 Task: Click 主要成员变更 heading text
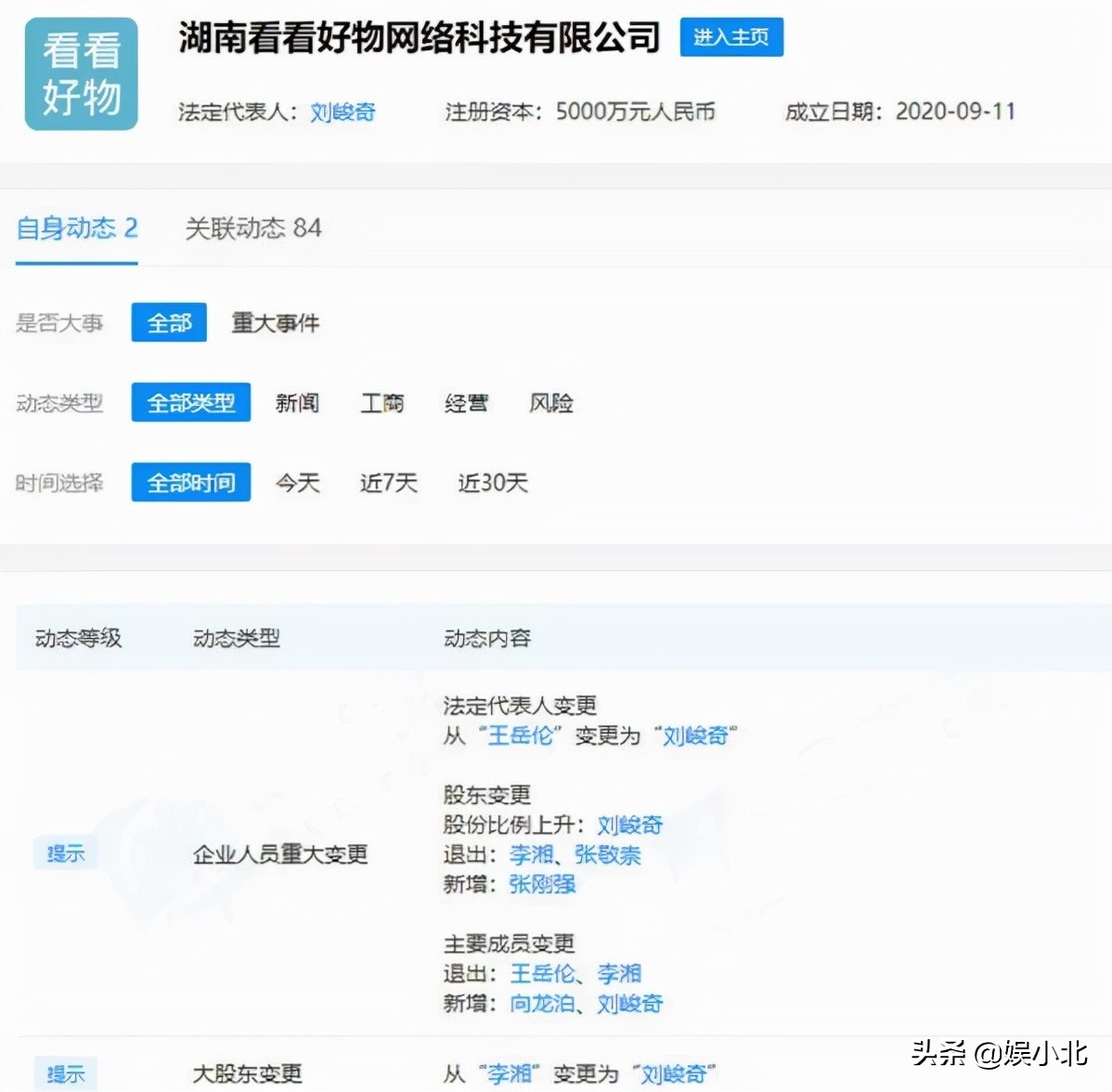(x=510, y=943)
